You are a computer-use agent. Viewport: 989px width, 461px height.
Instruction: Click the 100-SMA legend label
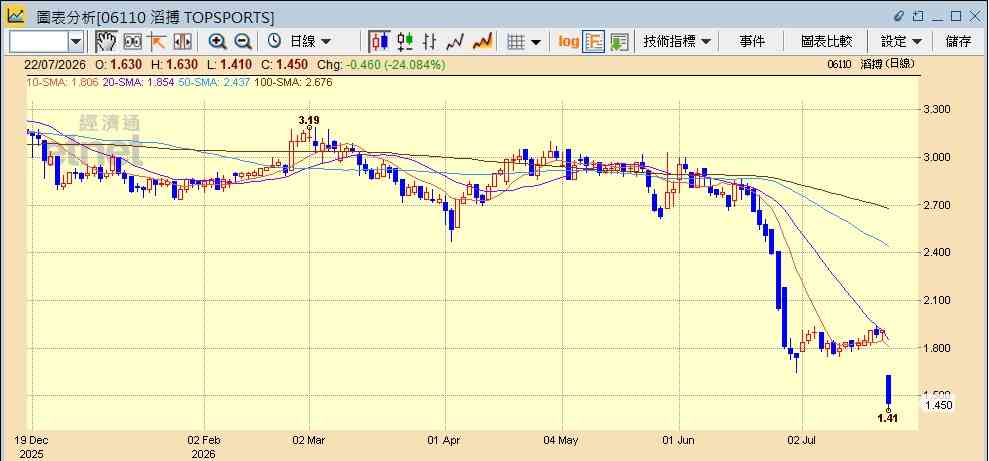tap(293, 82)
